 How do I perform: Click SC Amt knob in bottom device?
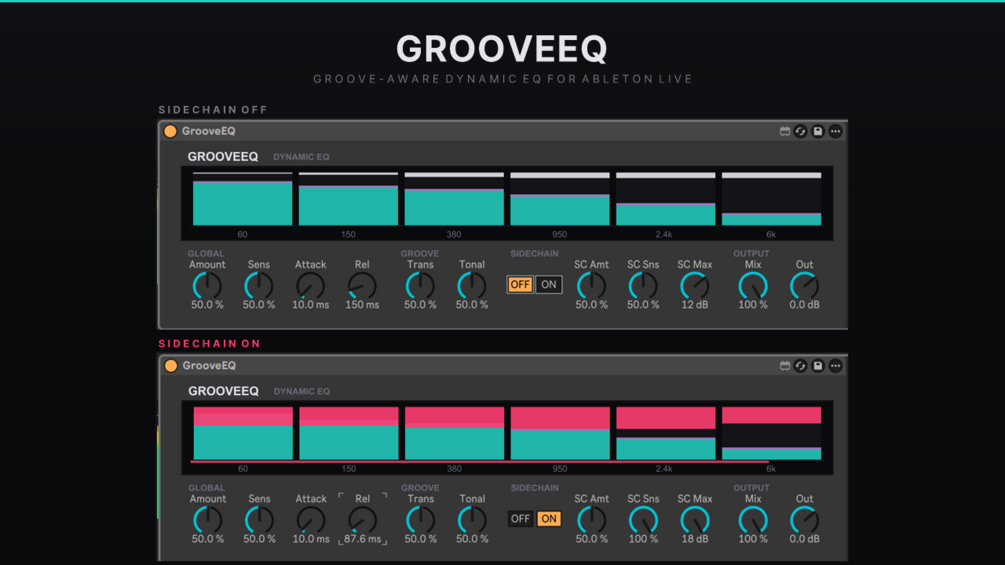[x=592, y=520]
